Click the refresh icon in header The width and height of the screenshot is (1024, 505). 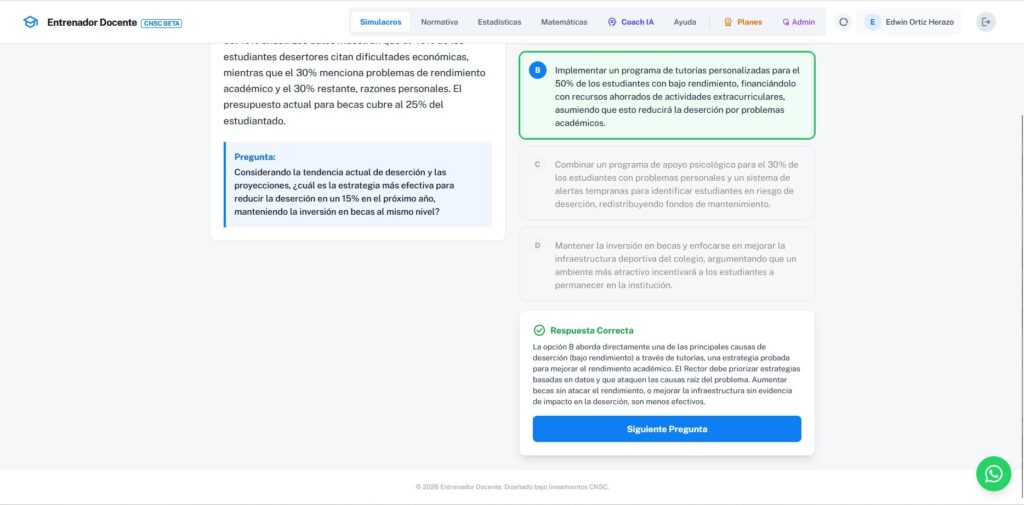(843, 22)
